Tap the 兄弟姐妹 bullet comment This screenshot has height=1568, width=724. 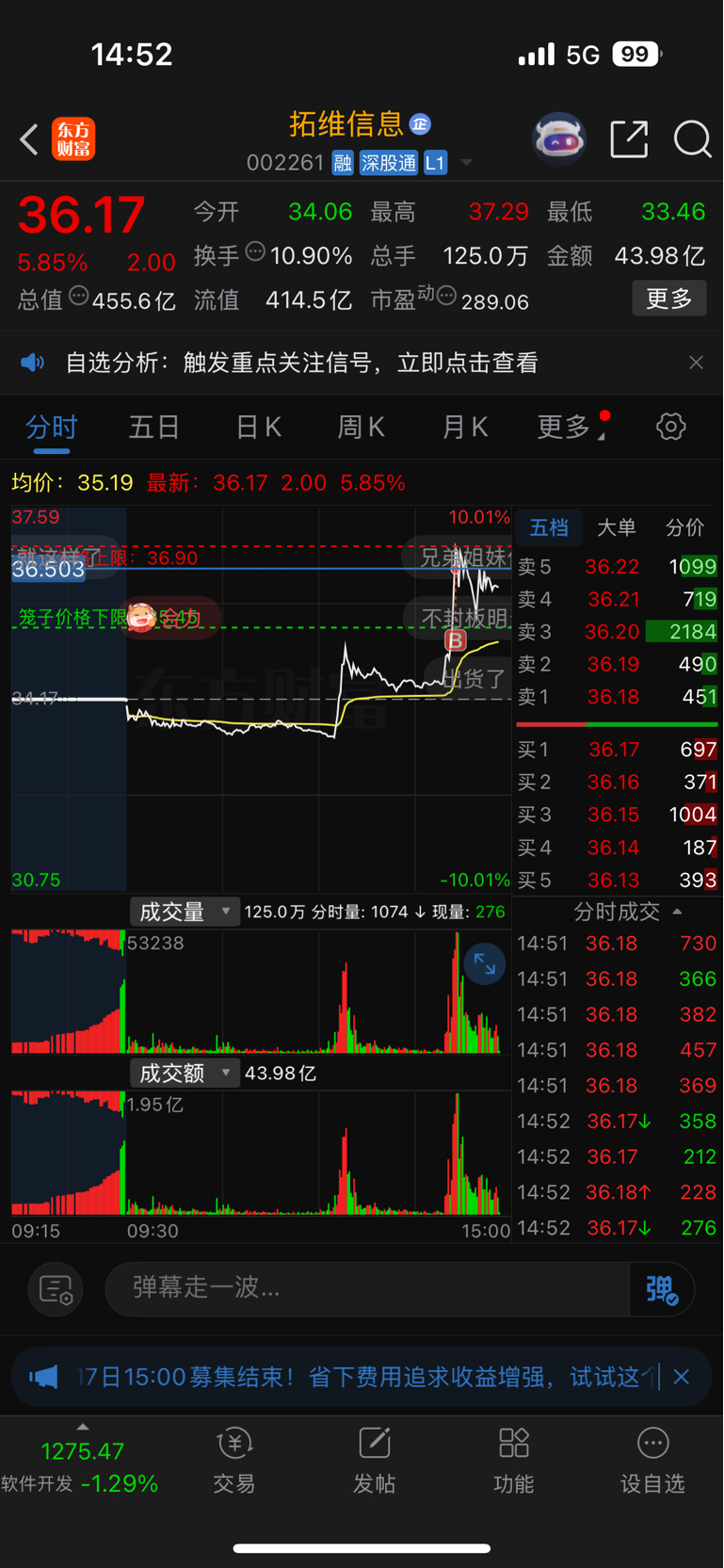coord(459,557)
